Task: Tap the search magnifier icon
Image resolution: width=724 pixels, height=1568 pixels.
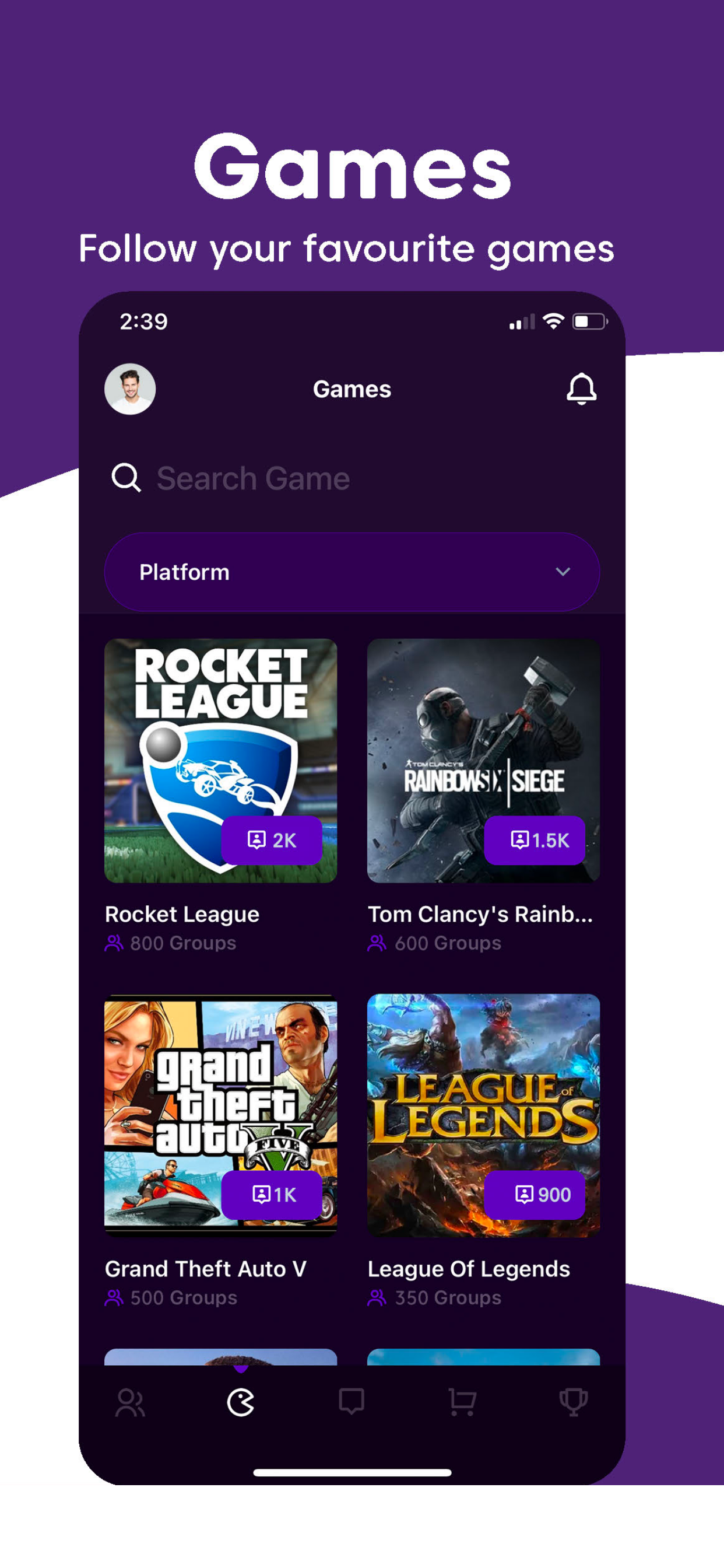Action: (126, 478)
